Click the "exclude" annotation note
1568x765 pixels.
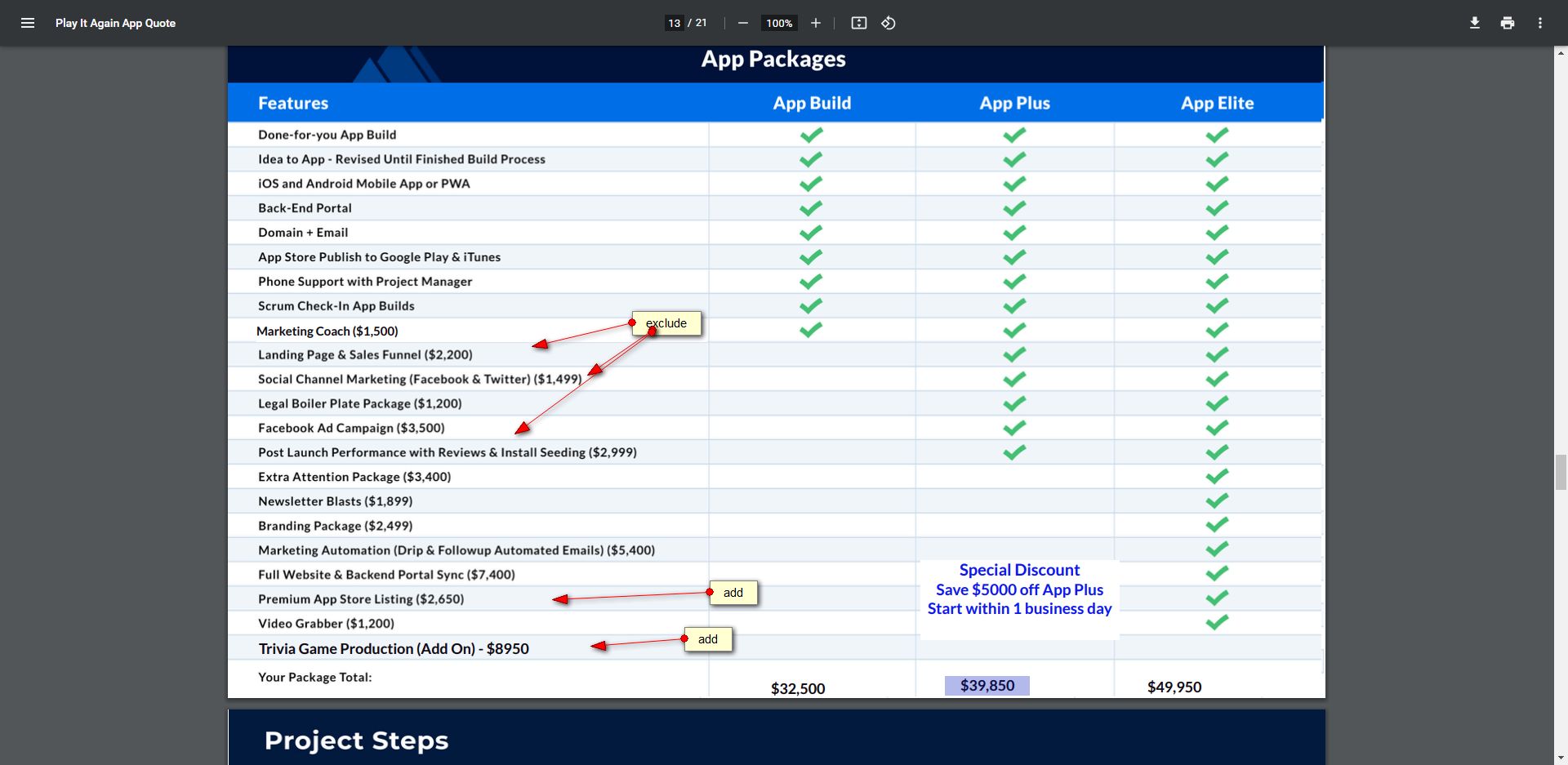(x=666, y=323)
